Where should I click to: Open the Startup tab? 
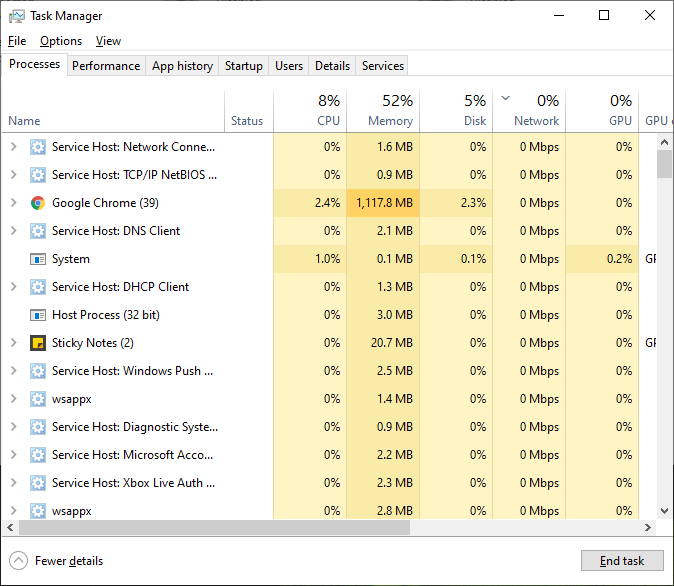[243, 66]
